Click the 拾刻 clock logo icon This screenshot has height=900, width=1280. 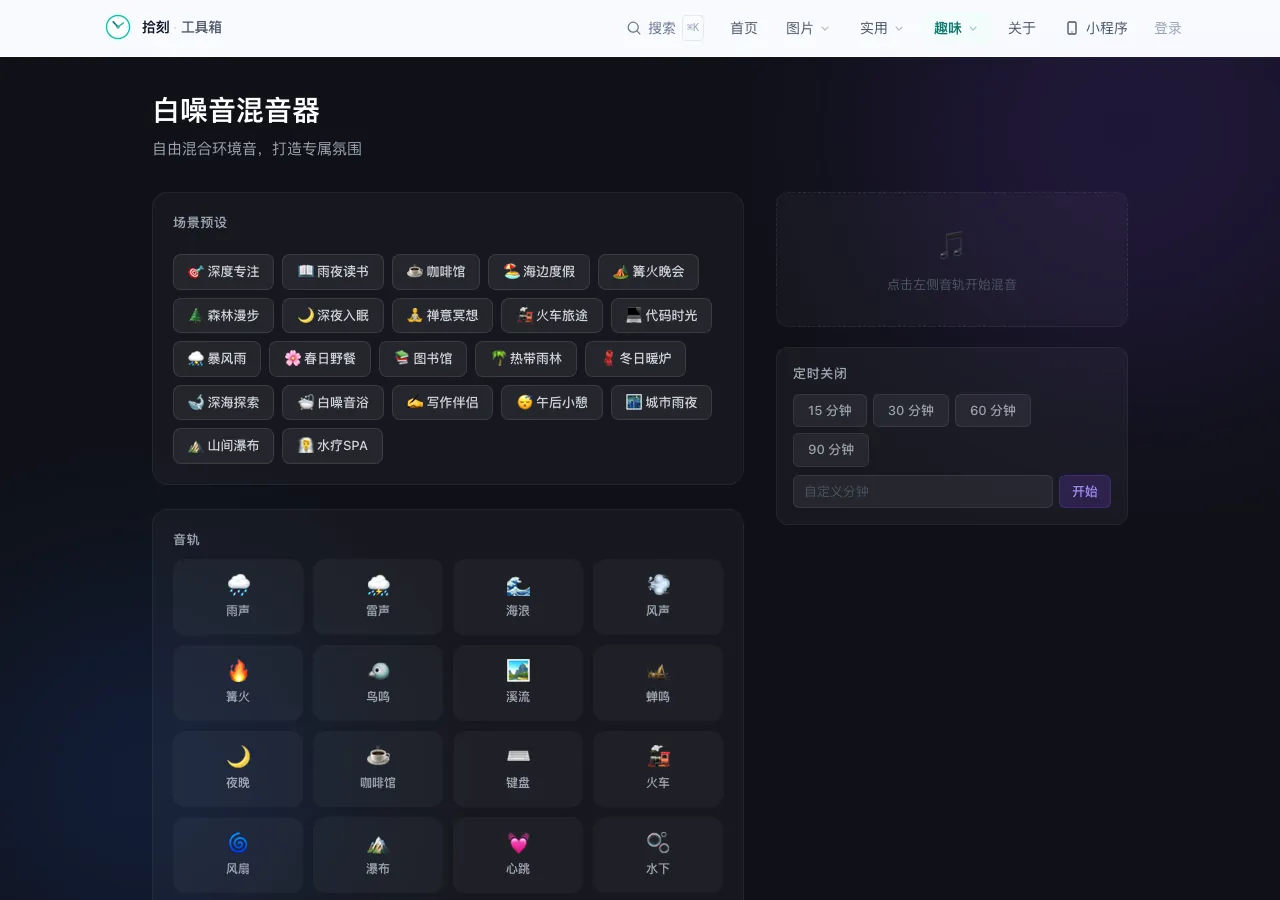(118, 27)
